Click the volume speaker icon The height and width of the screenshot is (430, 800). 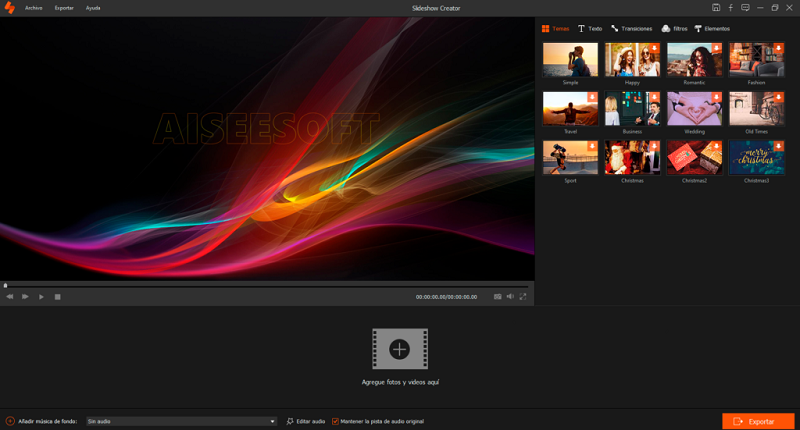click(x=510, y=296)
